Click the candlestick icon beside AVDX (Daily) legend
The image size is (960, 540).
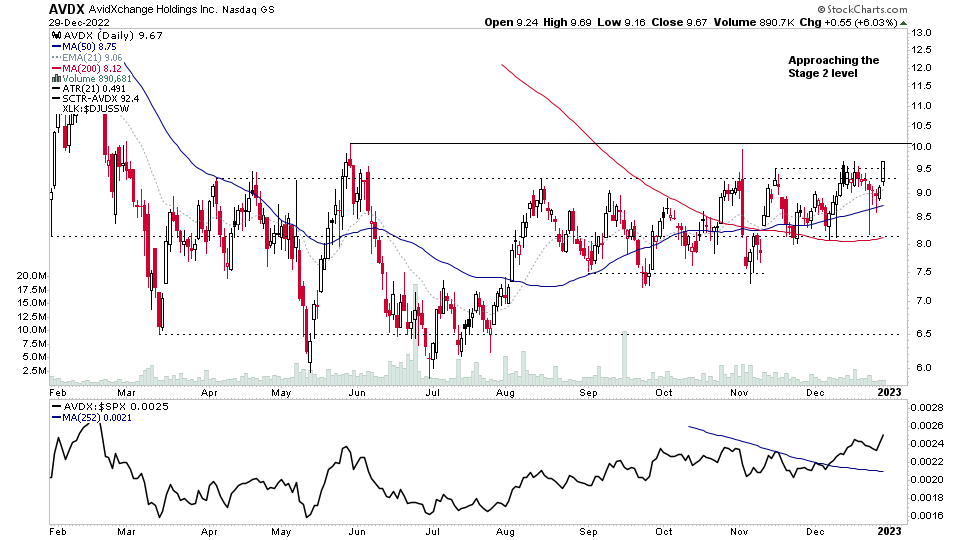tap(57, 36)
